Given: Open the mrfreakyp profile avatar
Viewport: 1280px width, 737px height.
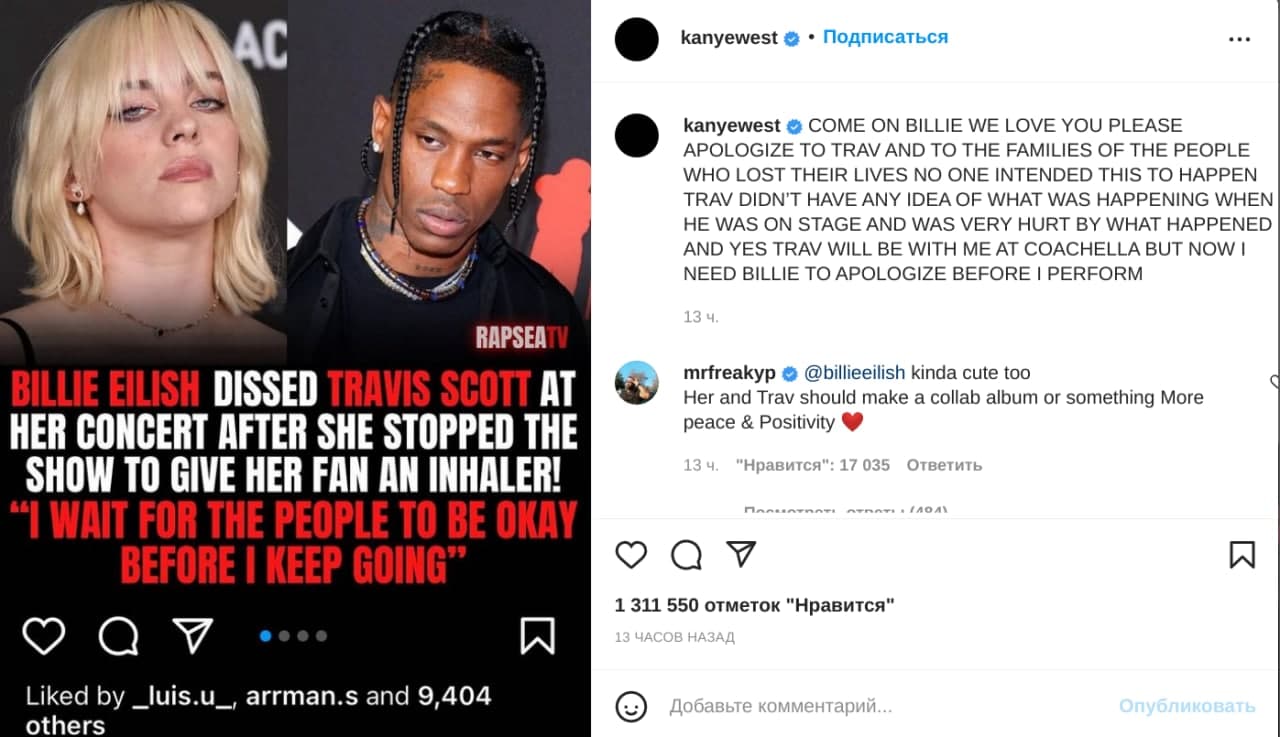Looking at the screenshot, I should coord(637,383).
